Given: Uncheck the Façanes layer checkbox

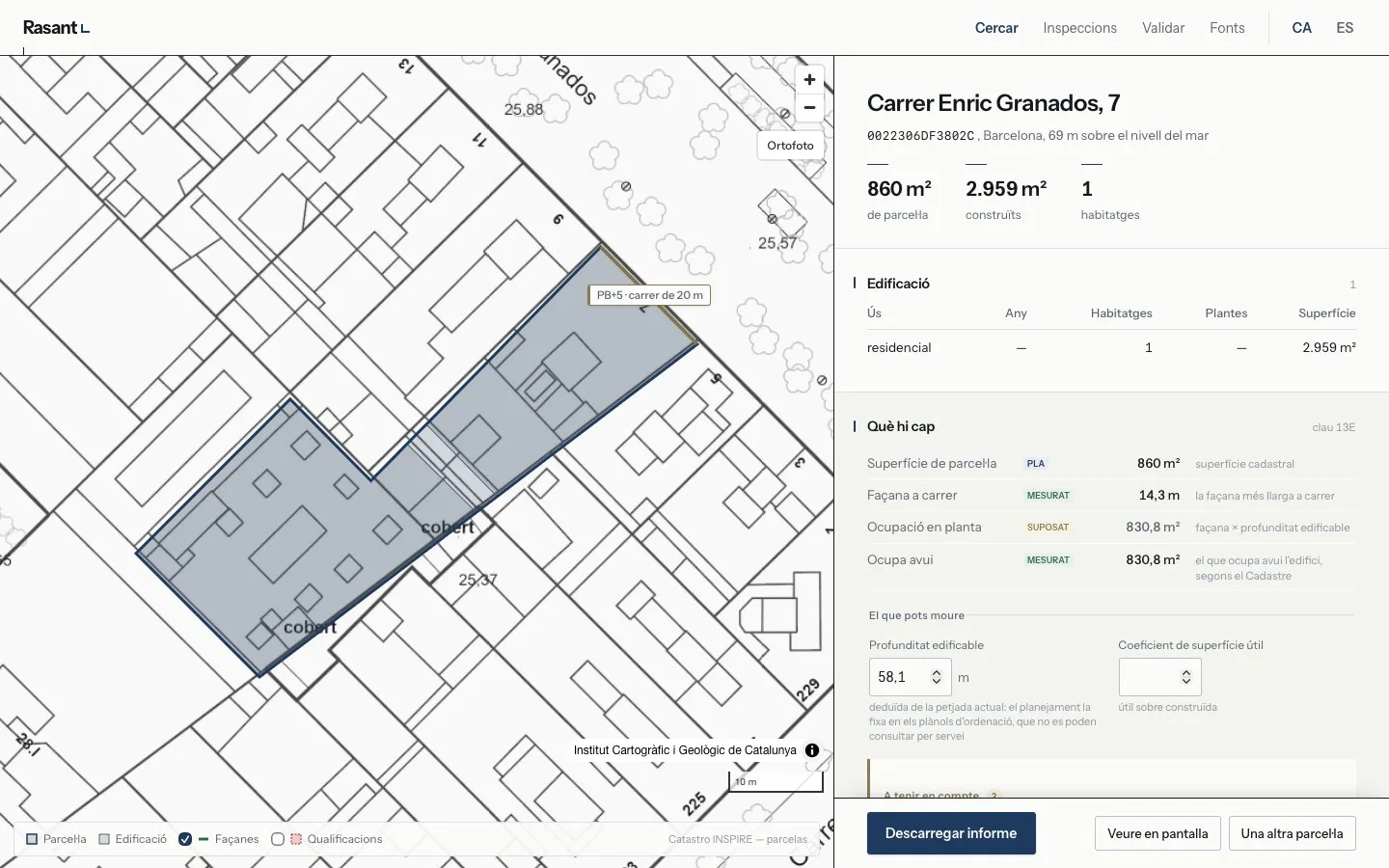Looking at the screenshot, I should click(185, 839).
